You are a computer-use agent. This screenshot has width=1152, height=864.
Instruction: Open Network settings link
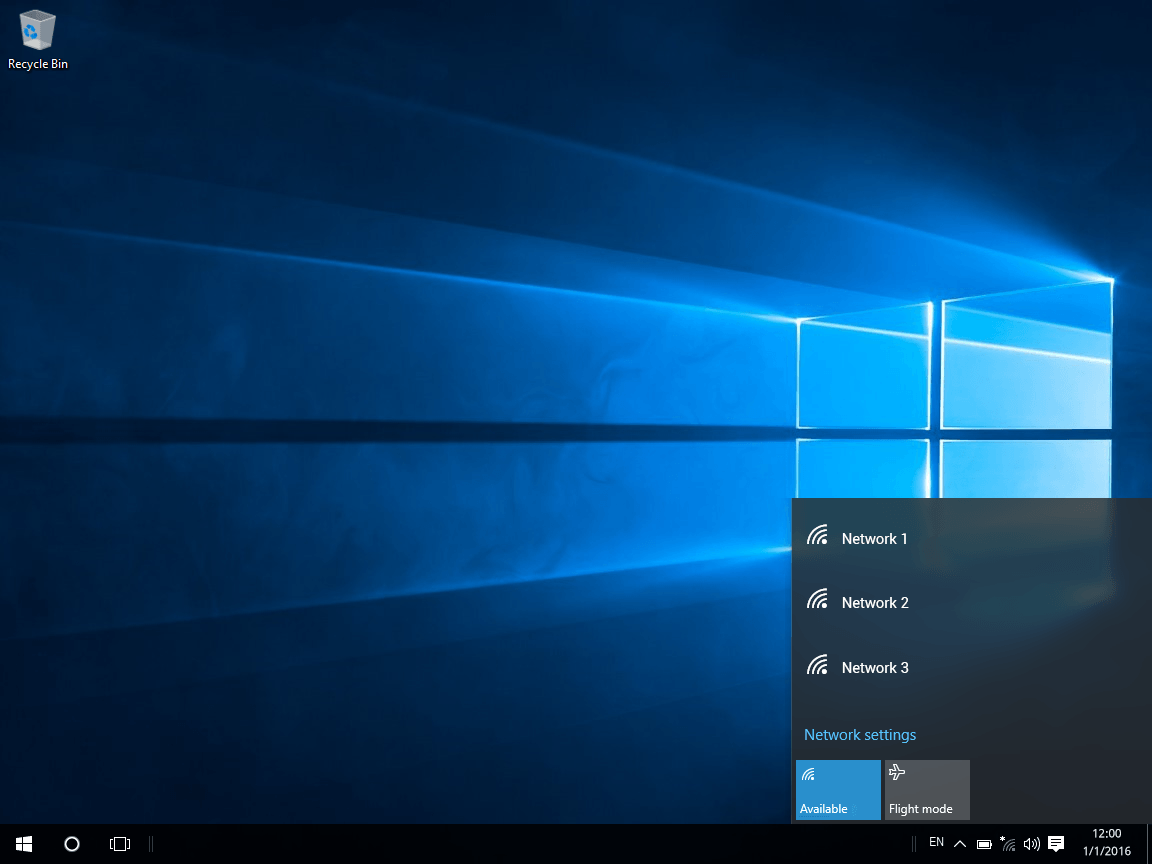[x=860, y=735]
